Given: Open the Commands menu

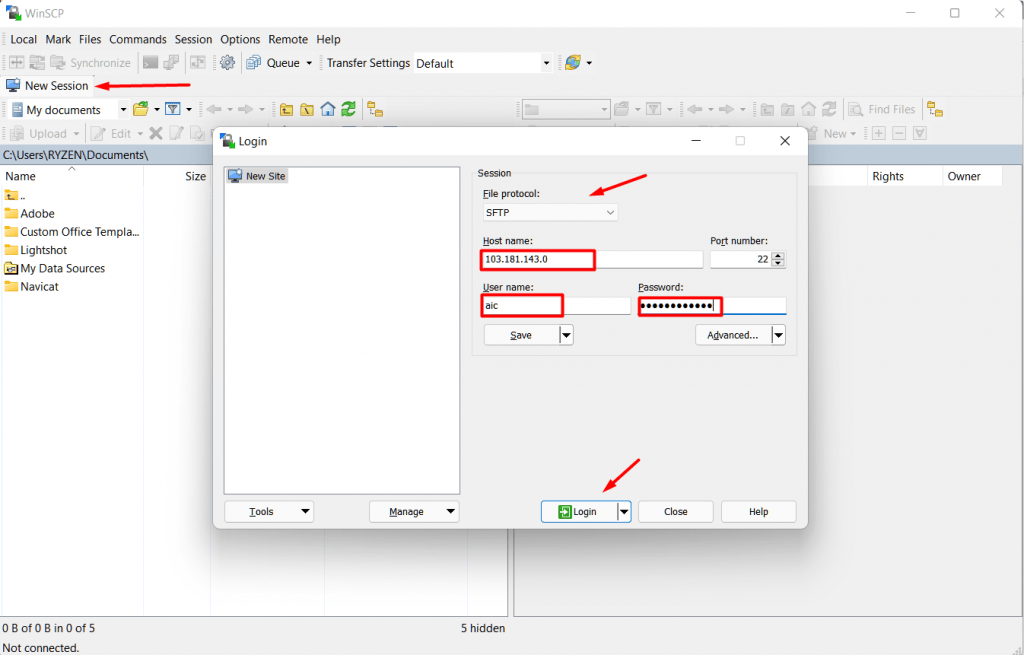Looking at the screenshot, I should [x=138, y=39].
